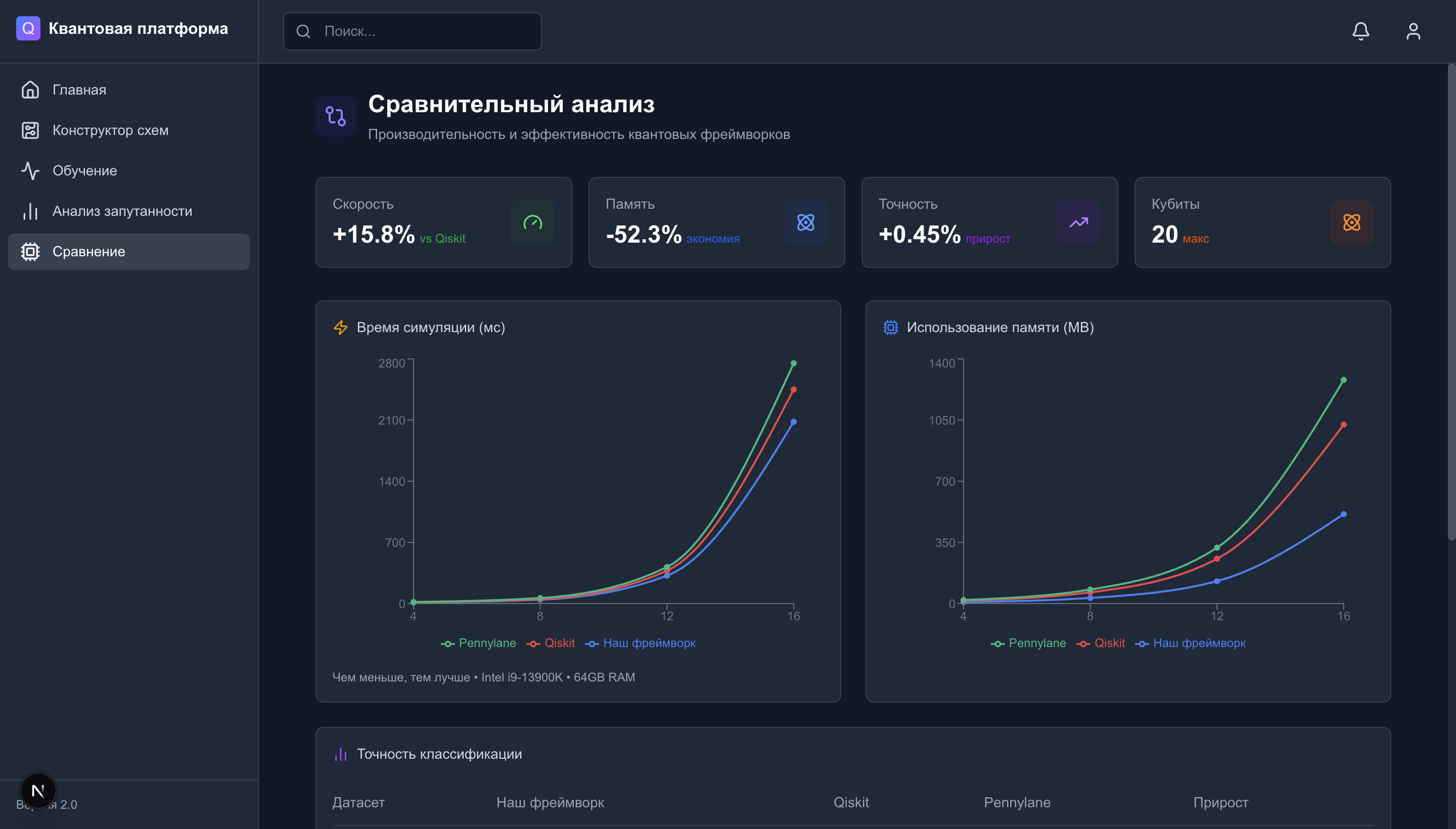Click the purple trend icon in Точность card
The height and width of the screenshot is (829, 1456).
coord(1078,222)
